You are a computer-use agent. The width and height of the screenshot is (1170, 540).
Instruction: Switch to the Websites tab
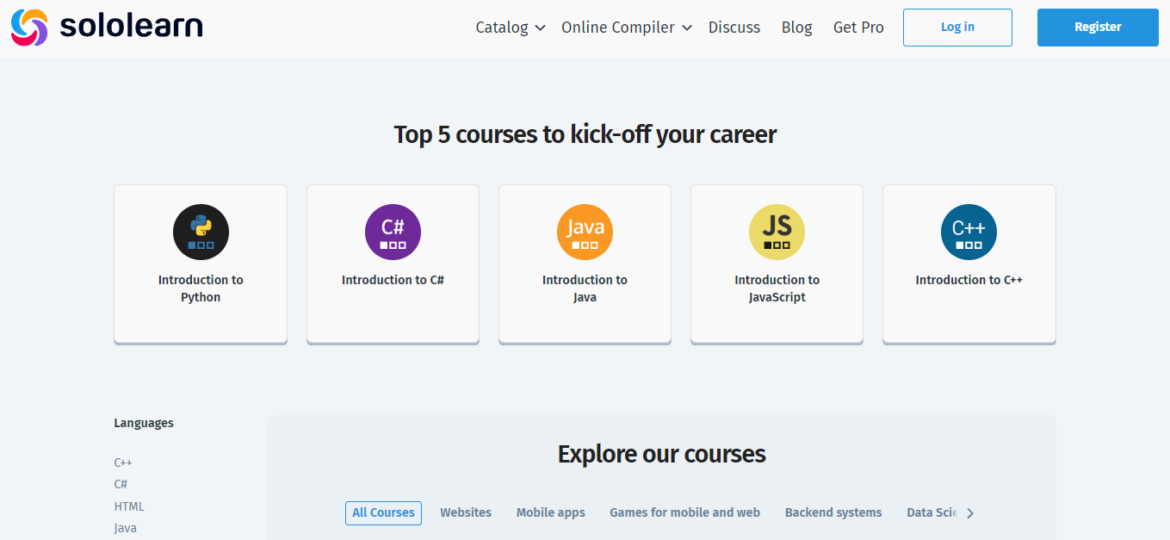tap(466, 513)
